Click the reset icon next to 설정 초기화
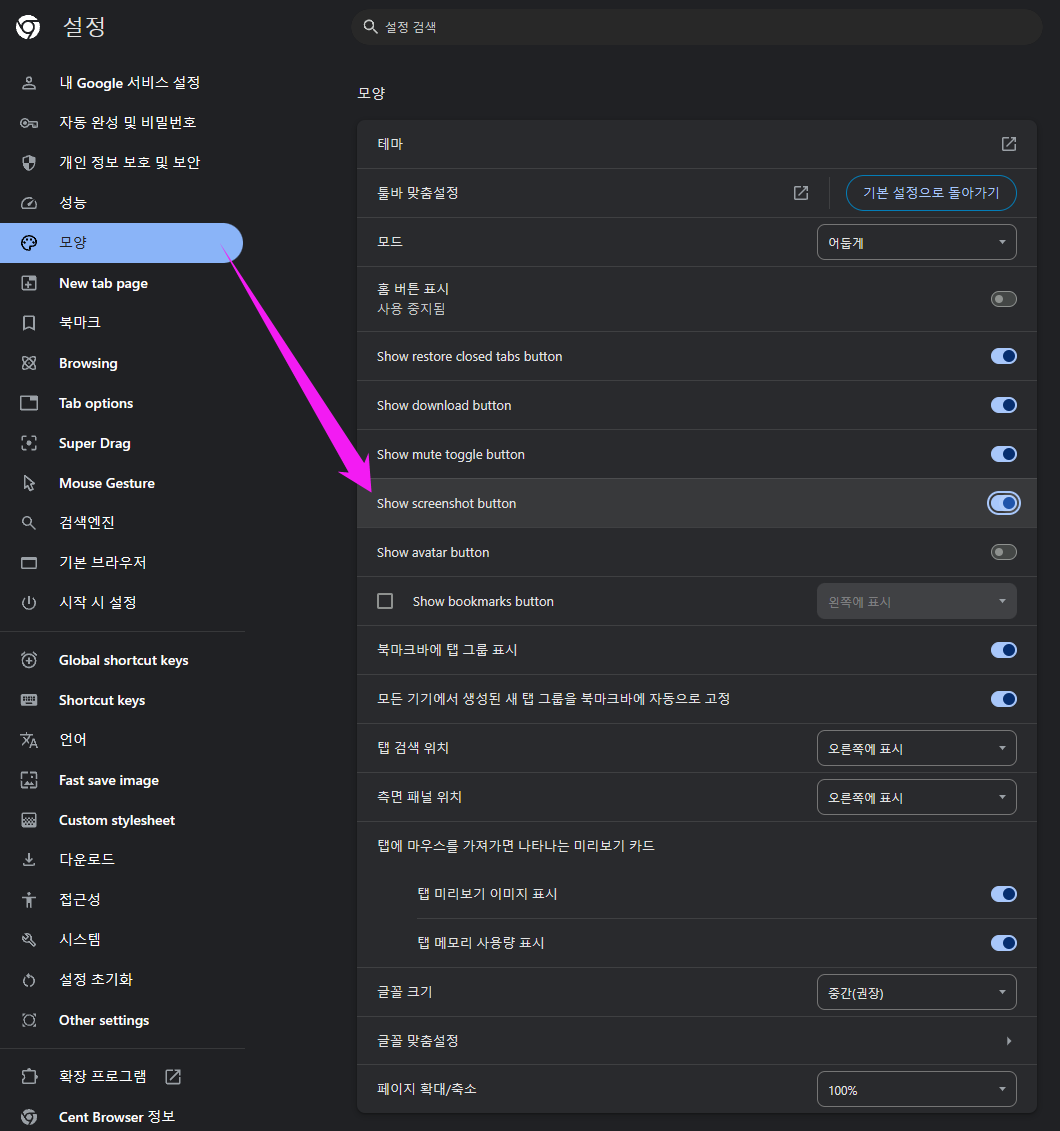The width and height of the screenshot is (1060, 1131). coord(29,980)
